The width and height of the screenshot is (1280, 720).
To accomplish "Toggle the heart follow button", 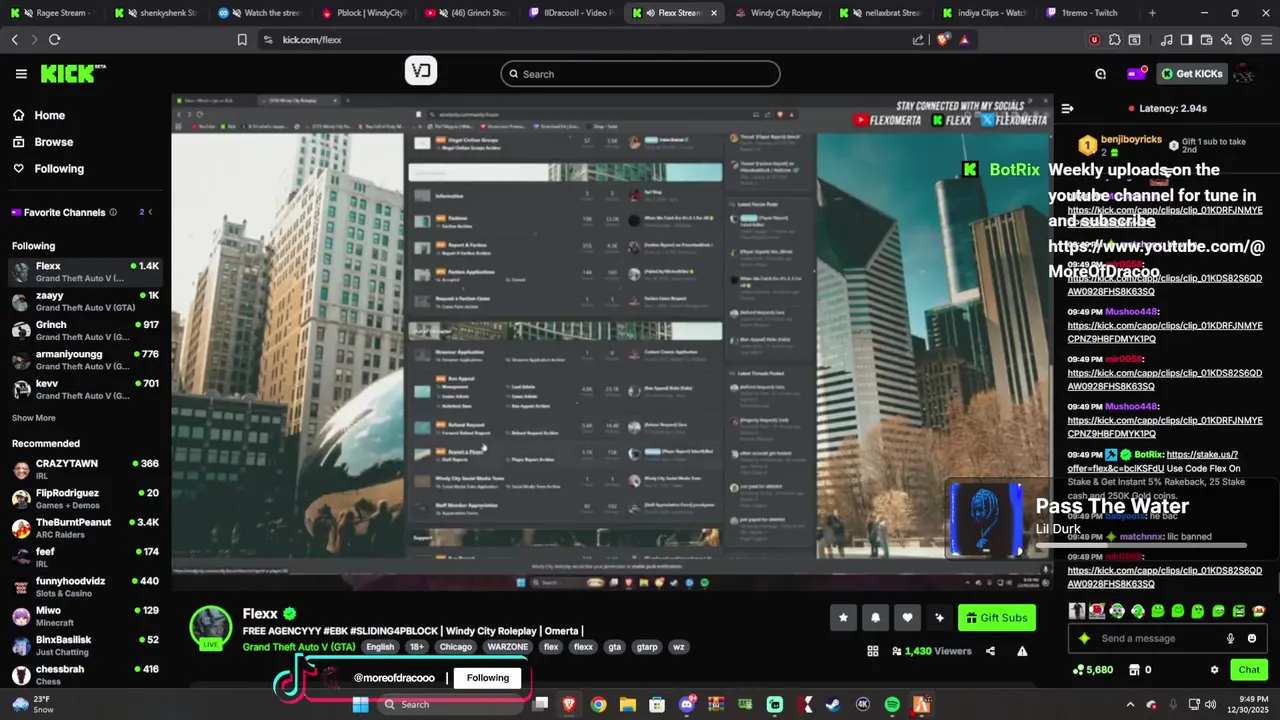I will pos(907,618).
